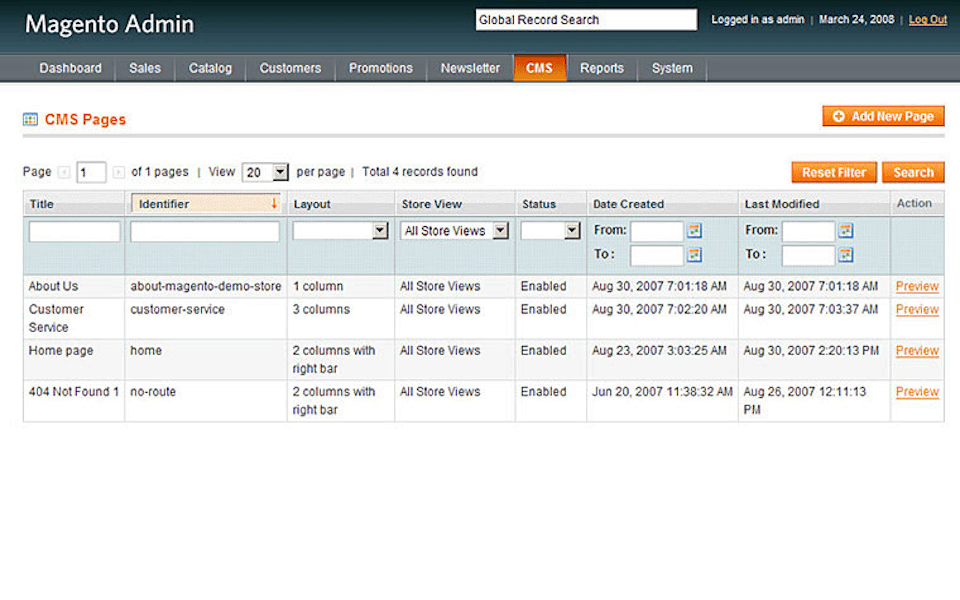Sort by Title column header
Viewport: 960px width, 600px height.
42,204
